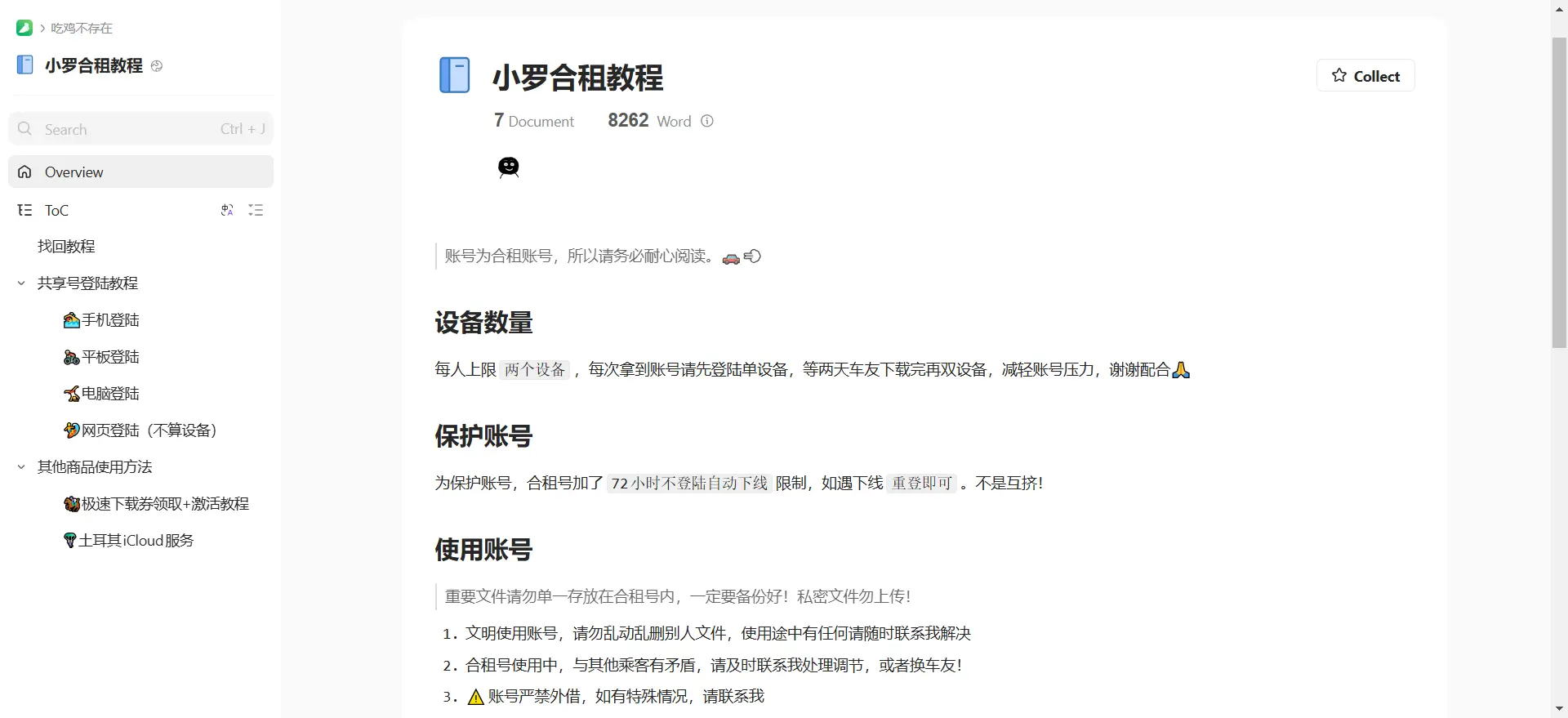Click the main page title 小罗合租教程

[x=577, y=78]
